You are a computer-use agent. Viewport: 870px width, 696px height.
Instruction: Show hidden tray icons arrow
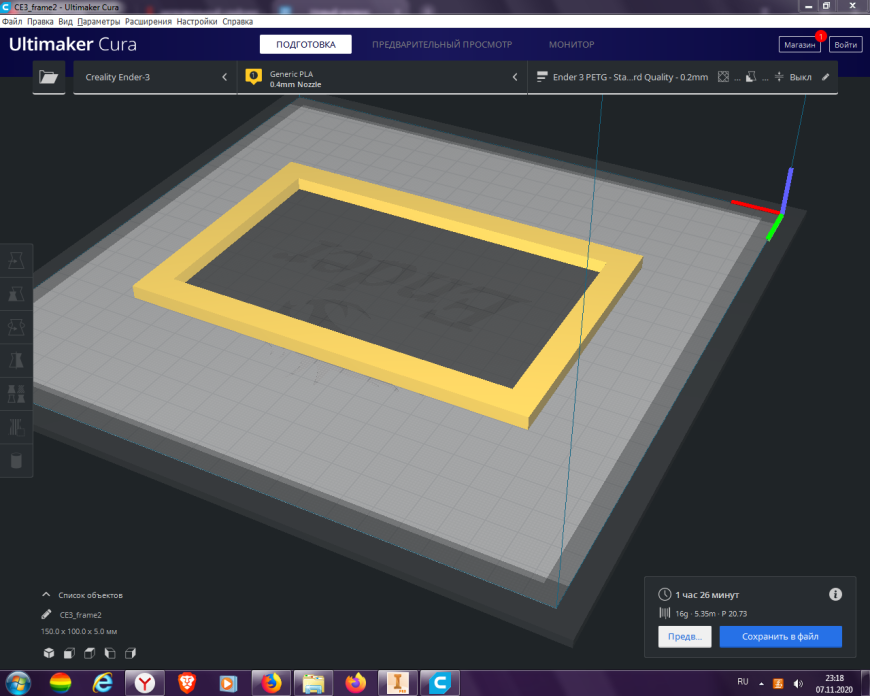(761, 684)
